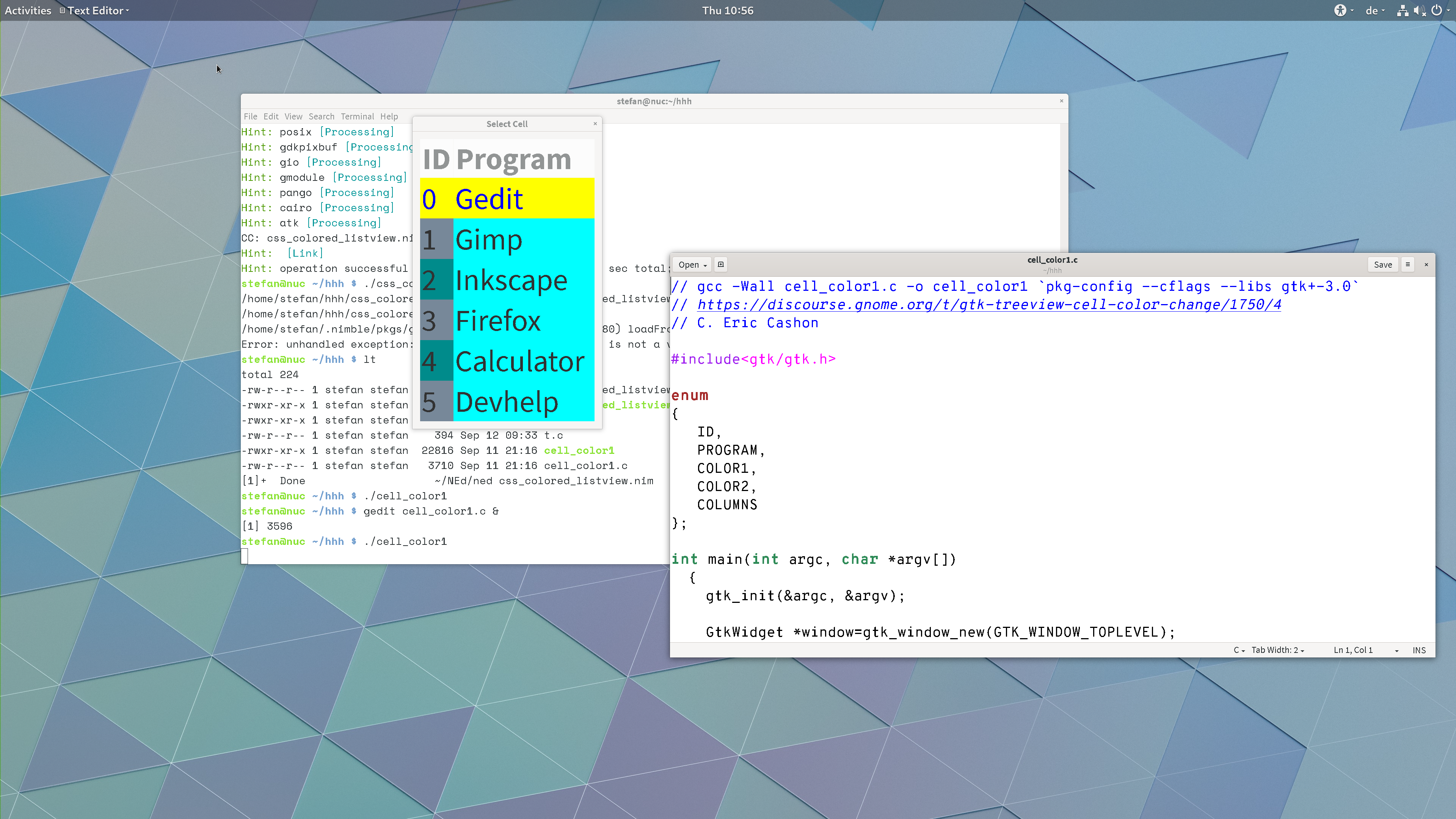Open the Ln 1, Col 1 dropdown arrow
The width and height of the screenshot is (1456, 819).
(1396, 651)
